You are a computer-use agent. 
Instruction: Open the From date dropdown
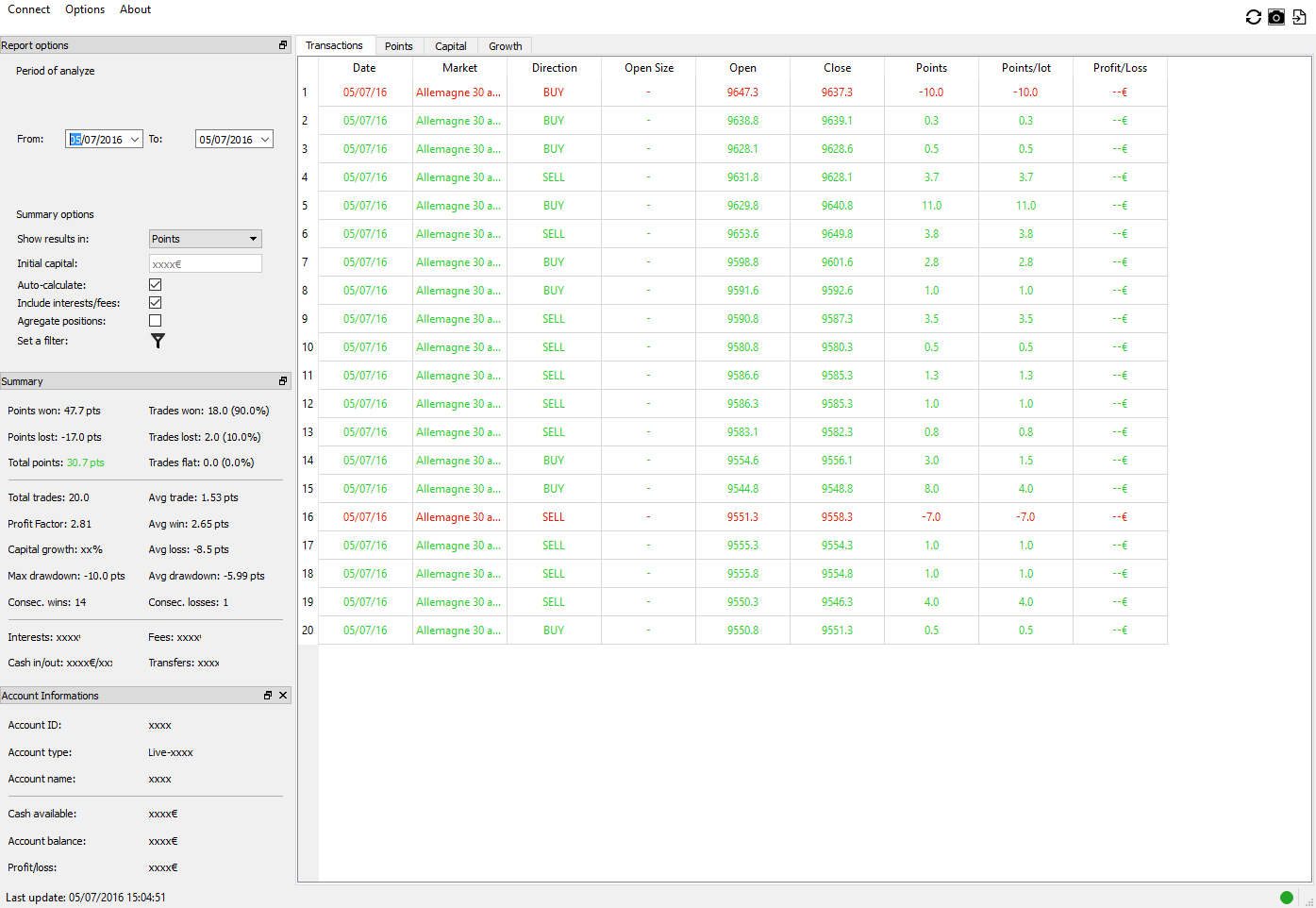point(135,140)
